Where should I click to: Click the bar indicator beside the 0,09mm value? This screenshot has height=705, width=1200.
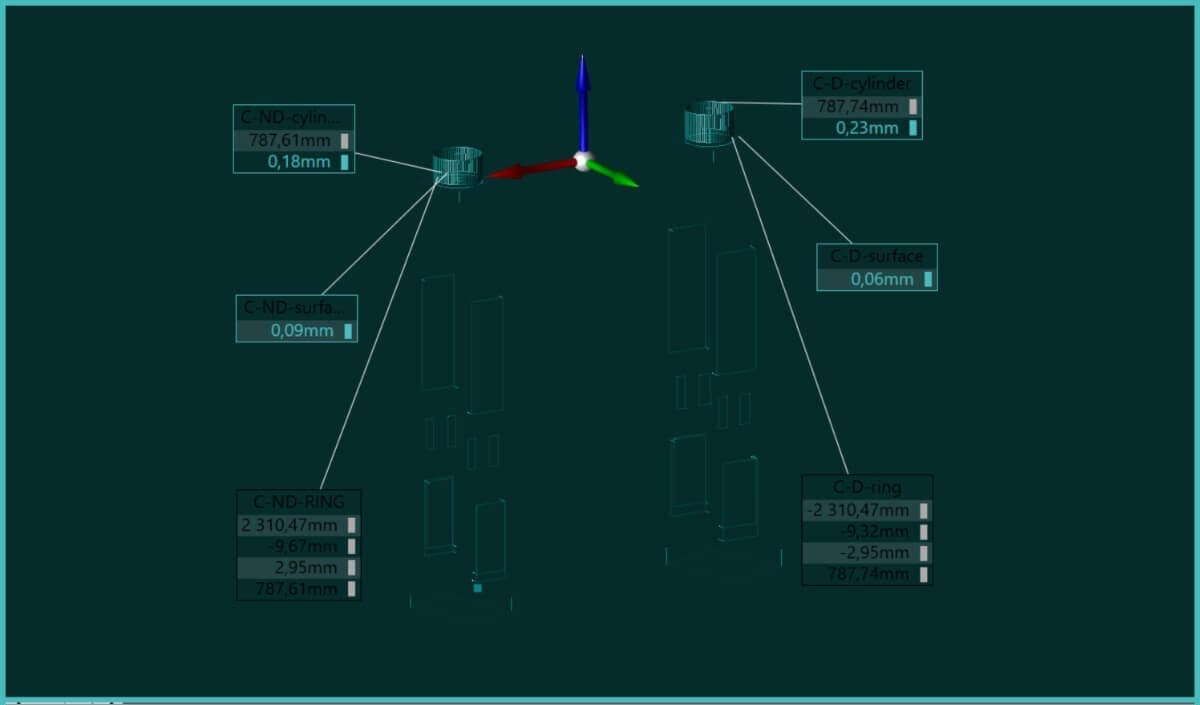[348, 330]
